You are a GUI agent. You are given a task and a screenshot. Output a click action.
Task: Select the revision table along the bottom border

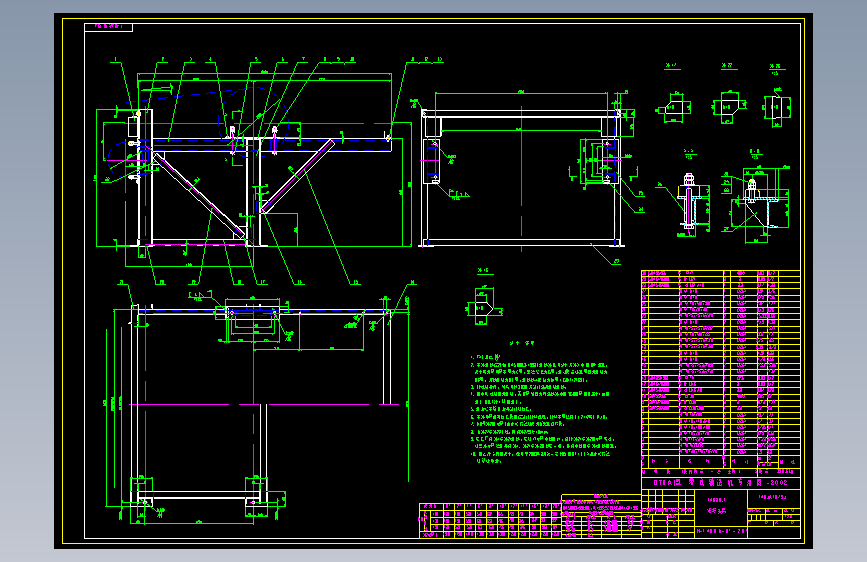[490, 521]
